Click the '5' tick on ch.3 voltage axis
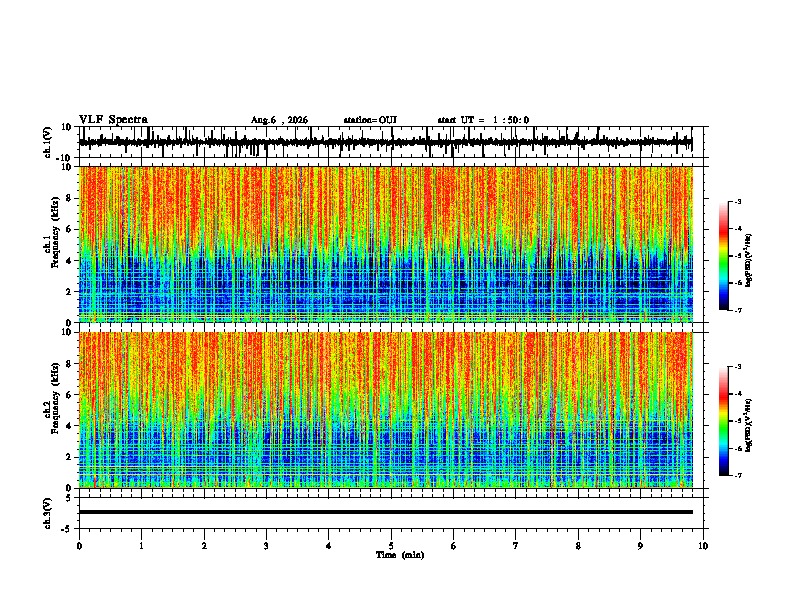 [69, 497]
